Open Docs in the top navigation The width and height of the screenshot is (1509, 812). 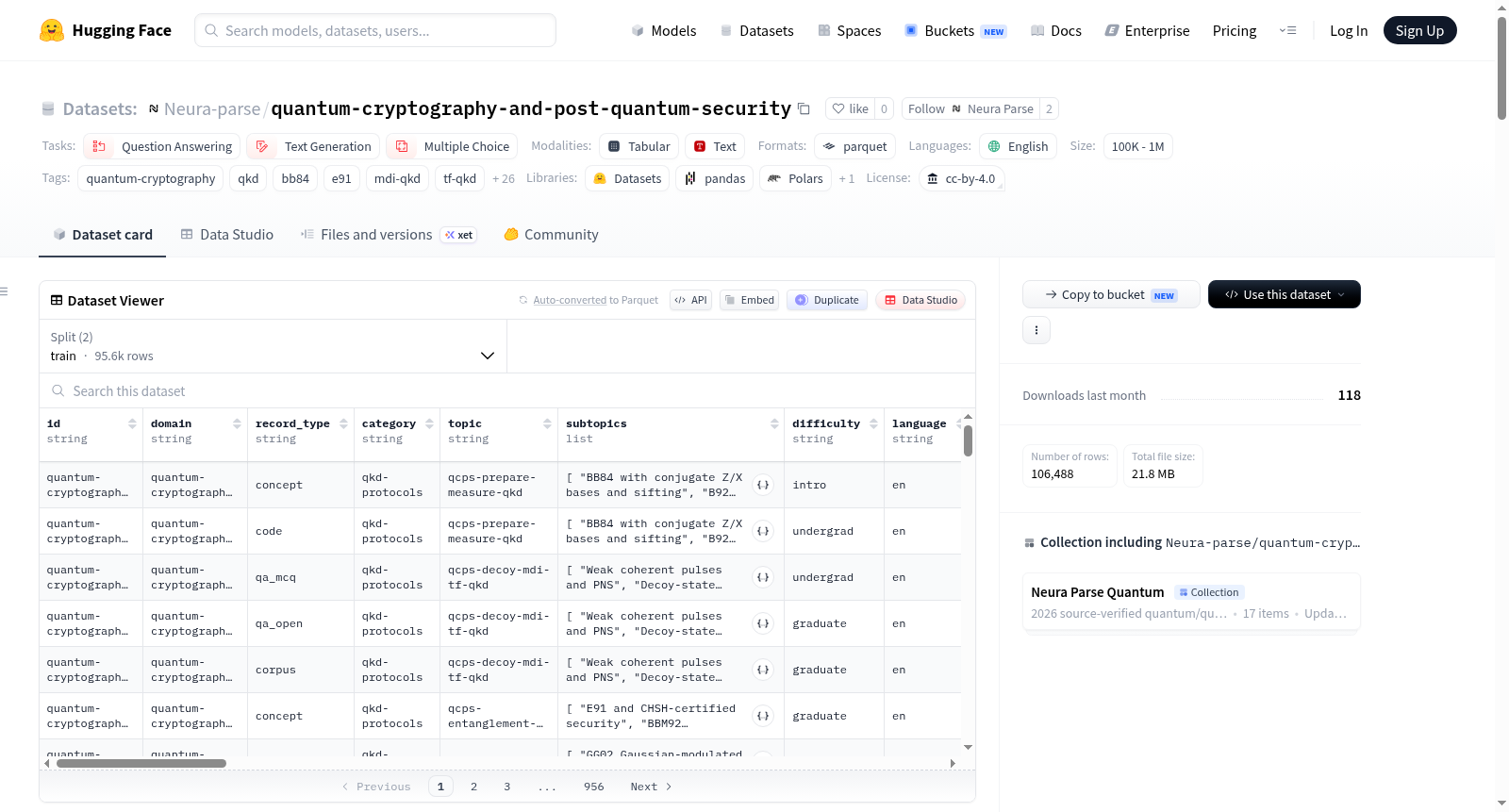pyautogui.click(x=1055, y=30)
